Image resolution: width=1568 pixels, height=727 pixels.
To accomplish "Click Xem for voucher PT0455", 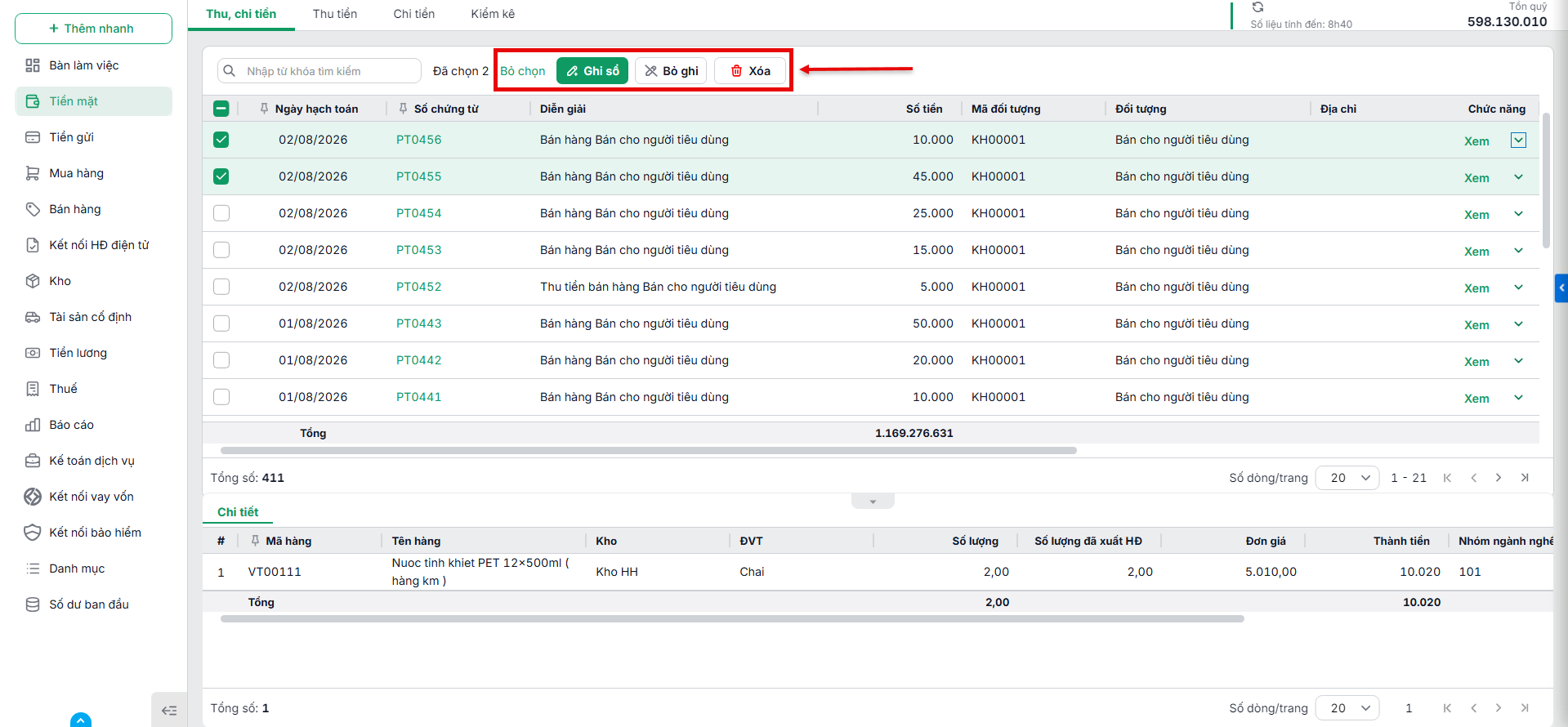I will 1476,178.
